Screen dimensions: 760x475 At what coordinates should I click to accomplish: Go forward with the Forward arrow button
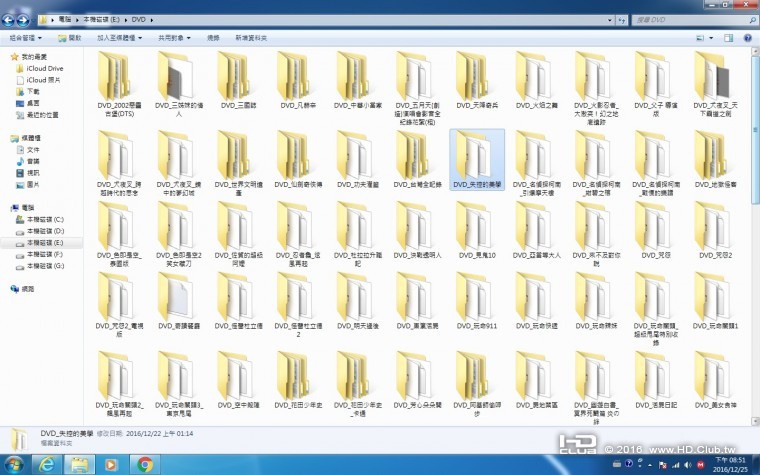(x=23, y=20)
